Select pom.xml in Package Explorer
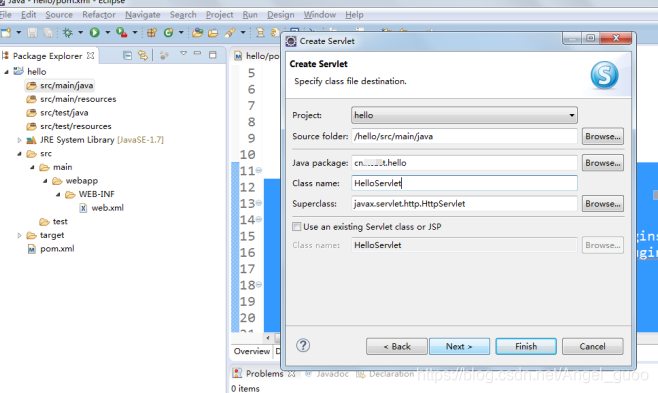Image resolution: width=658 pixels, height=393 pixels. tap(51, 249)
